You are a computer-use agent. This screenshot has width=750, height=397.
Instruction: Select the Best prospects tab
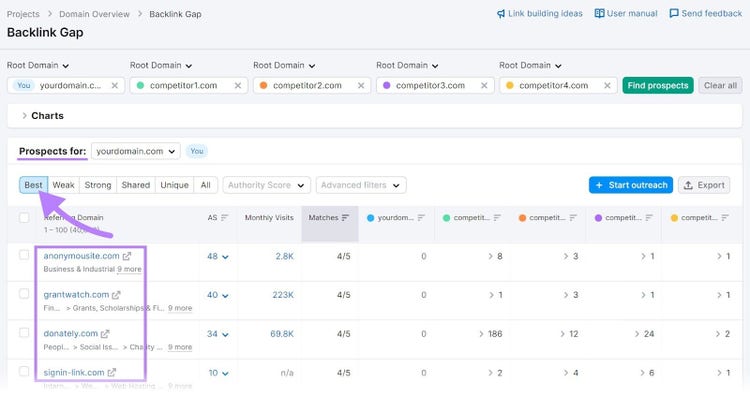33,185
